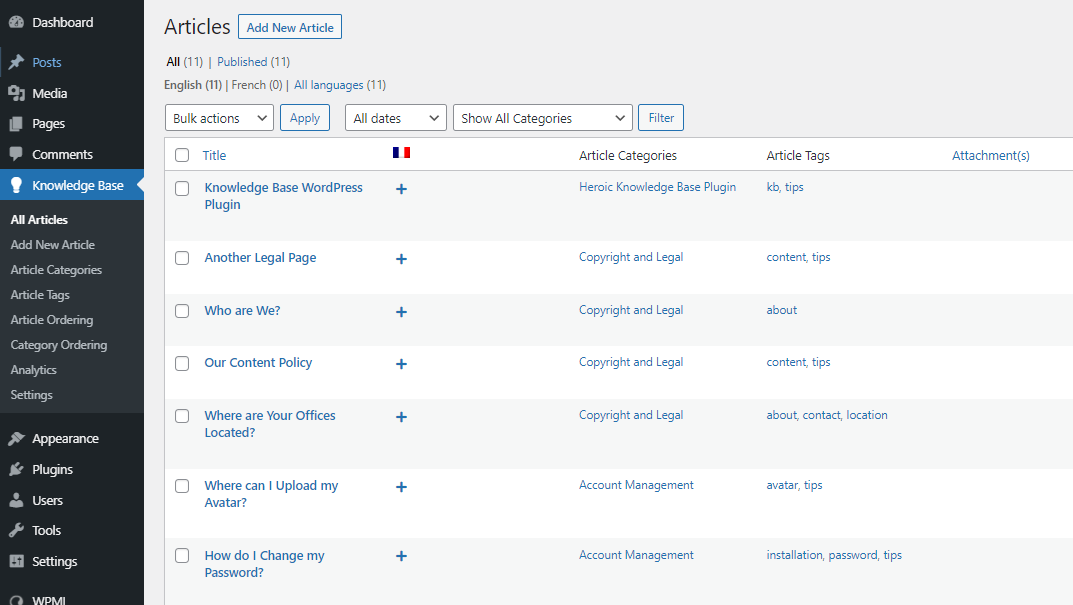Check the select-all checkbox in the table header
The width and height of the screenshot is (1073, 605).
(x=181, y=155)
